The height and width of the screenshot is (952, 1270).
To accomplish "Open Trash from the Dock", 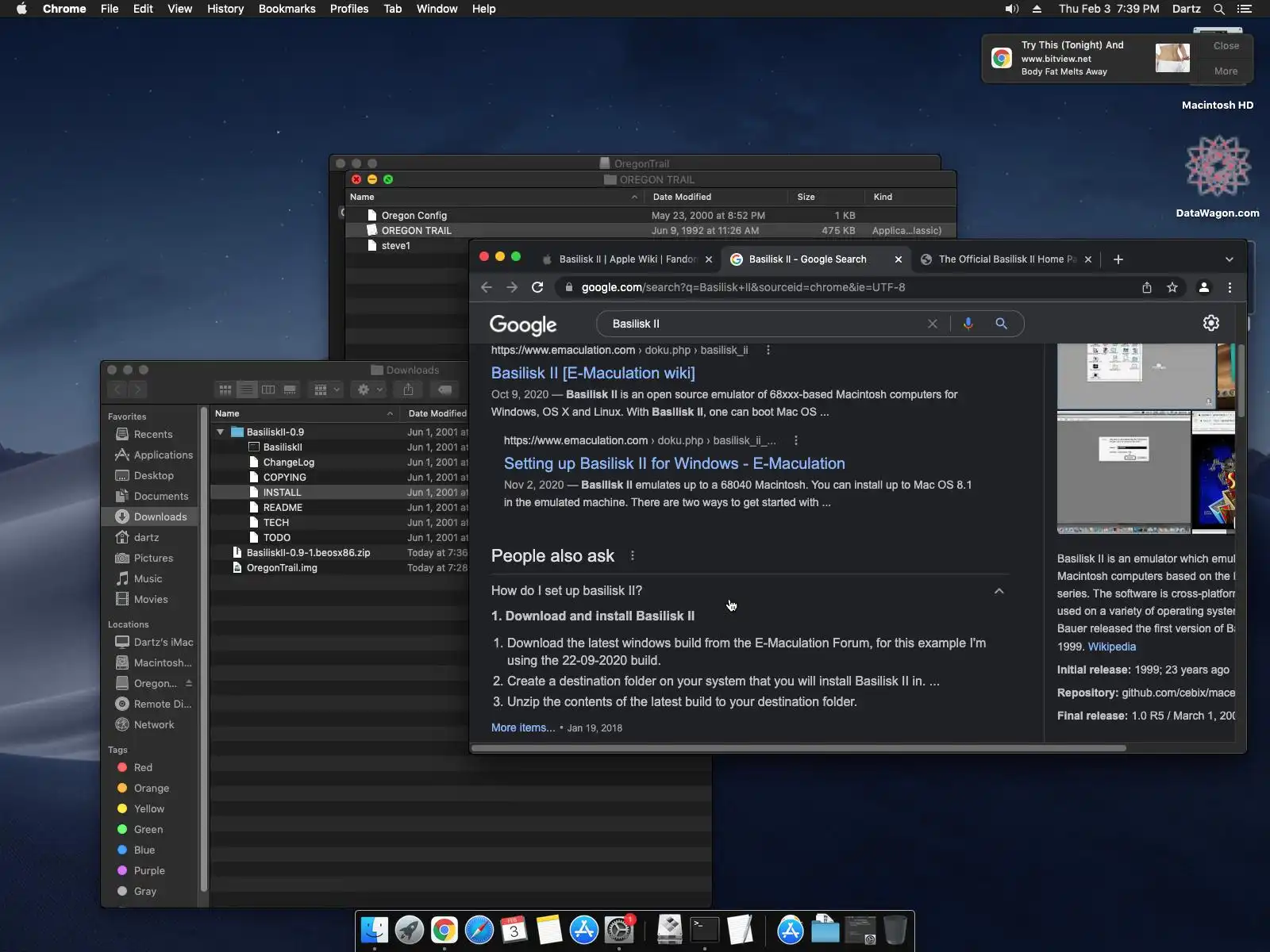I will (895, 930).
